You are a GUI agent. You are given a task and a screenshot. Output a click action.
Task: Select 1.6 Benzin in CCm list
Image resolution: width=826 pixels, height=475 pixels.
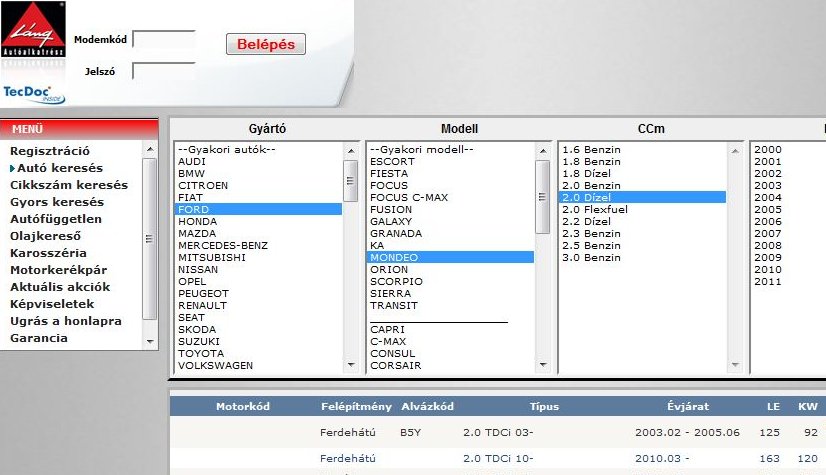[642, 150]
